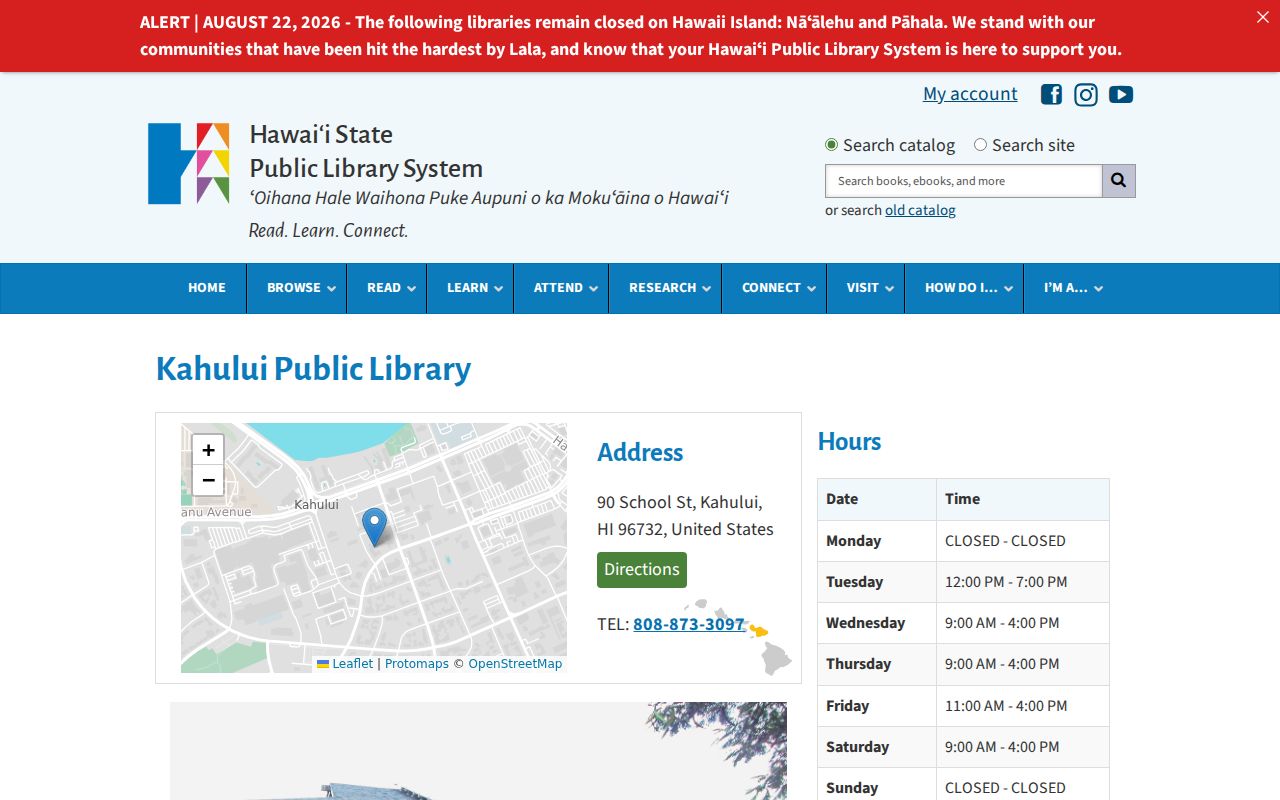Click the Kahului Public Library heading
Viewport: 1280px width, 800px height.
(x=313, y=368)
